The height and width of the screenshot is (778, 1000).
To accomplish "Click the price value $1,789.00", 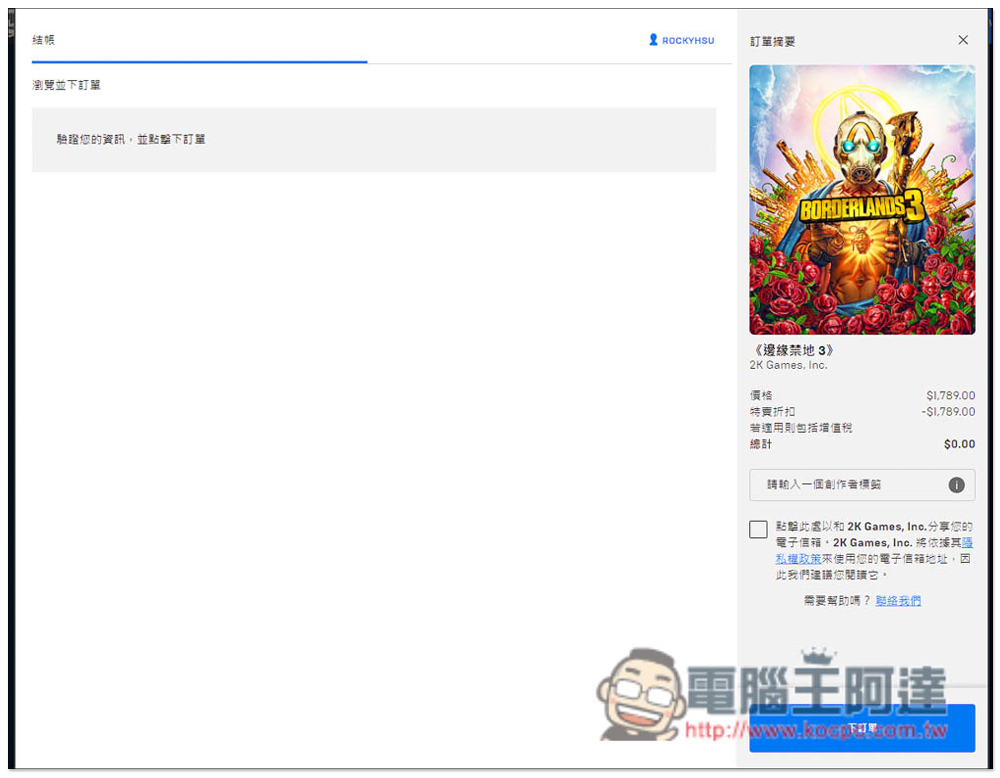I will tap(950, 395).
